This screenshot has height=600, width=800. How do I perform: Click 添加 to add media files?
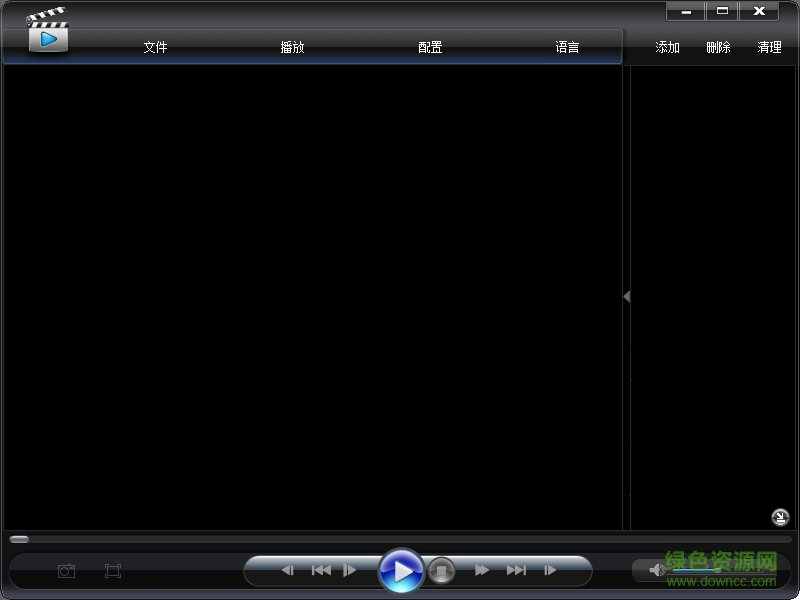coord(666,46)
